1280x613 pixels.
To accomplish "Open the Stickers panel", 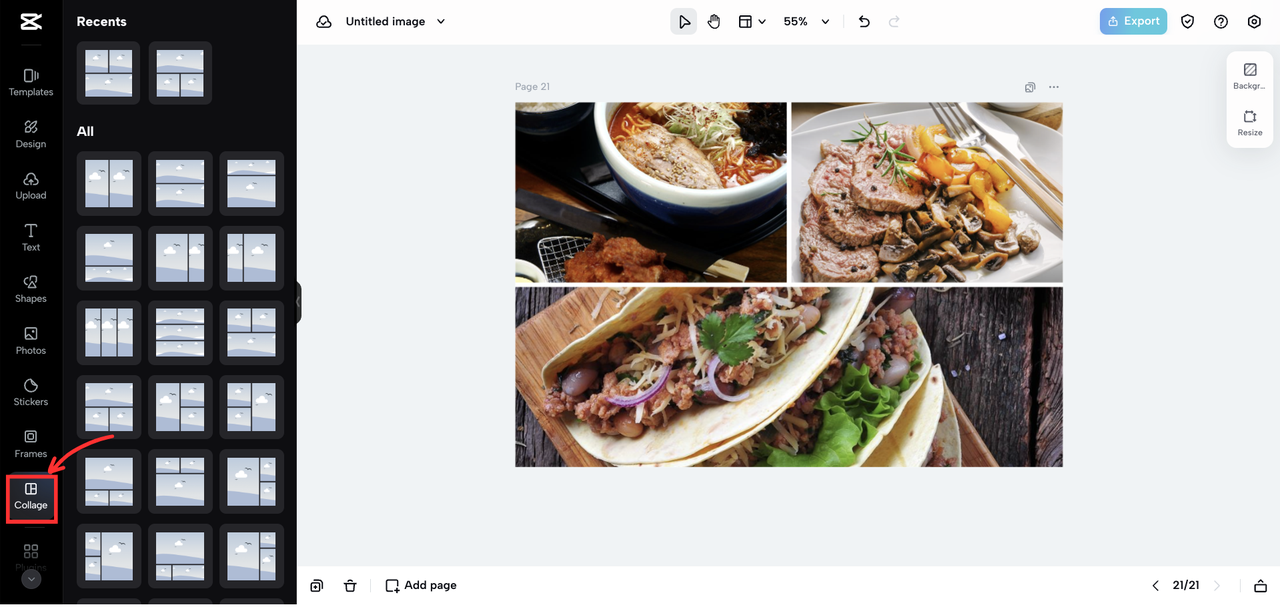I will tap(31, 392).
